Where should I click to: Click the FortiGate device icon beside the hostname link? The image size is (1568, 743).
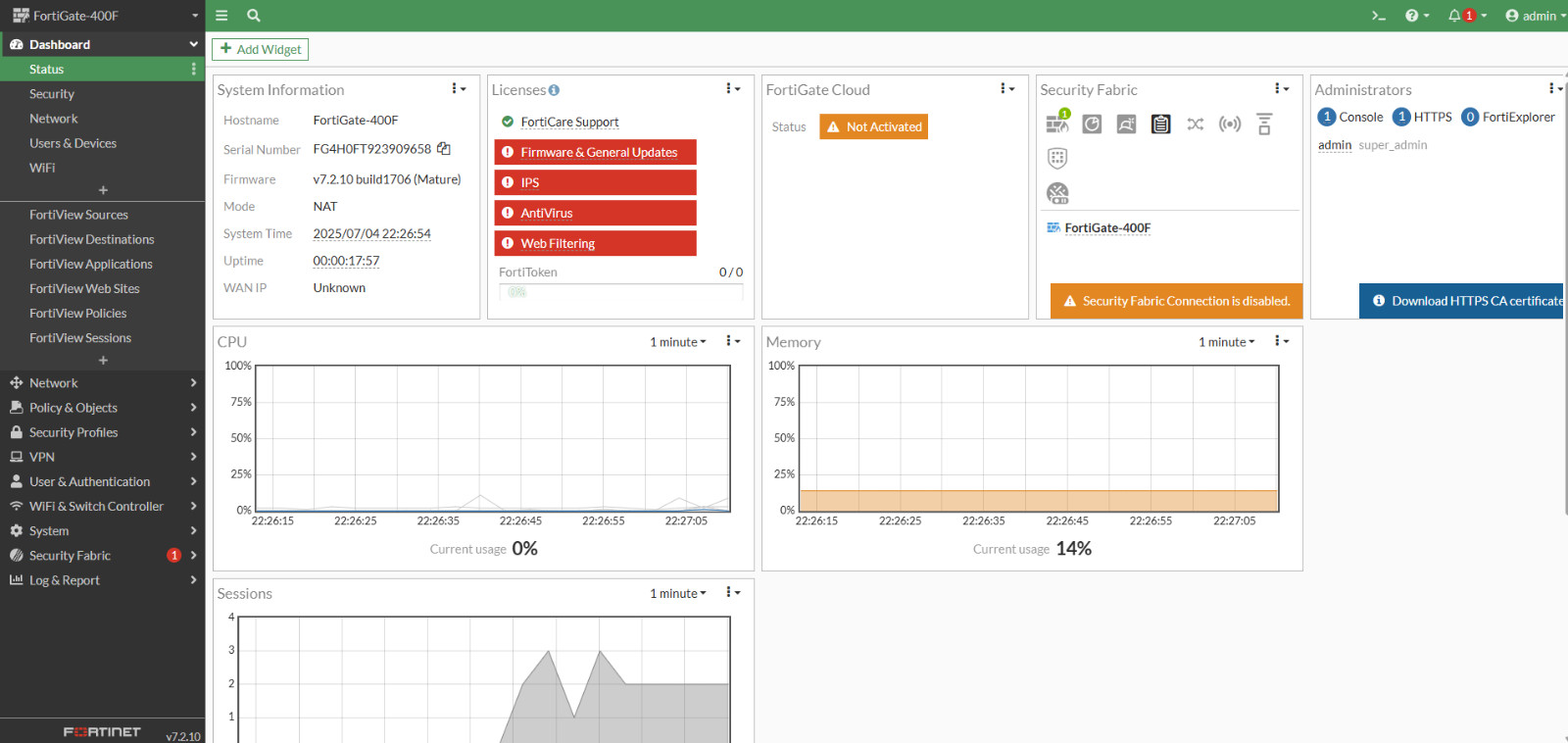tap(1053, 227)
